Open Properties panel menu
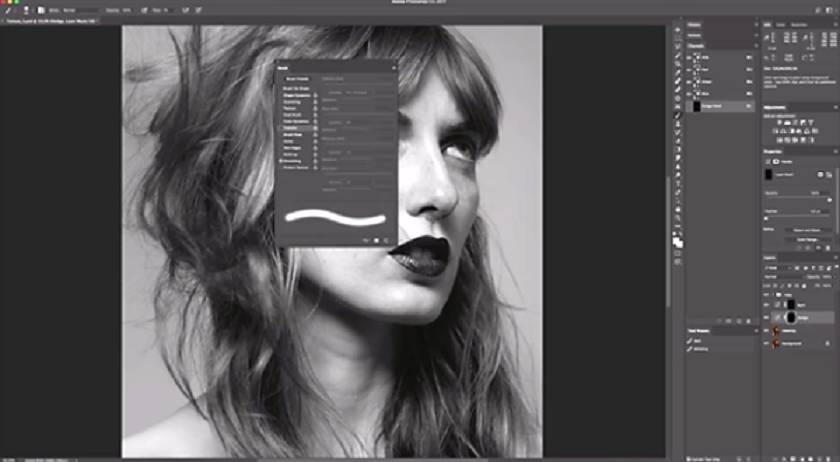Image resolution: width=840 pixels, height=462 pixels. coord(835,152)
